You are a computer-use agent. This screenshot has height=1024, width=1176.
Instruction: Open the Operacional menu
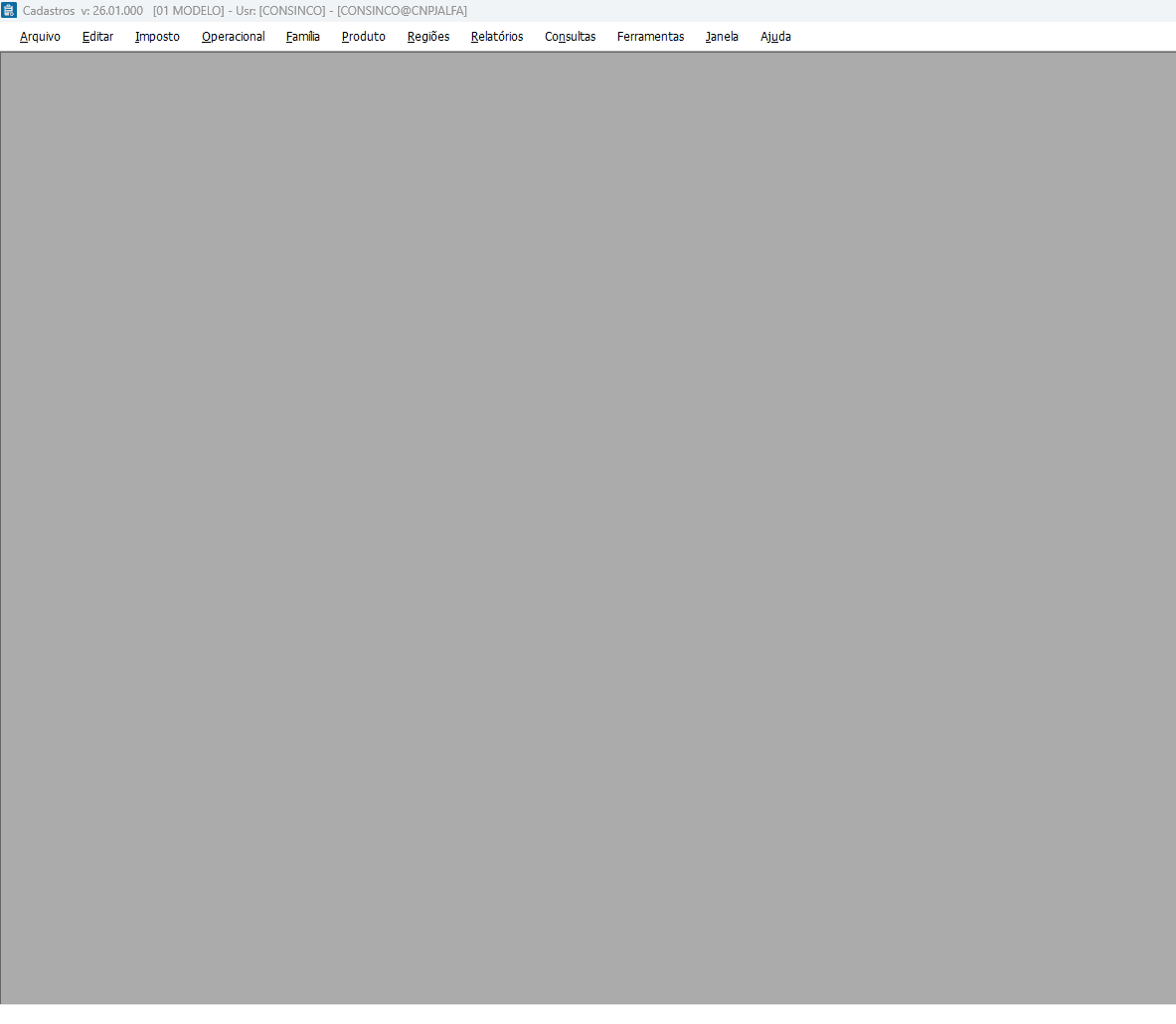[x=234, y=37]
